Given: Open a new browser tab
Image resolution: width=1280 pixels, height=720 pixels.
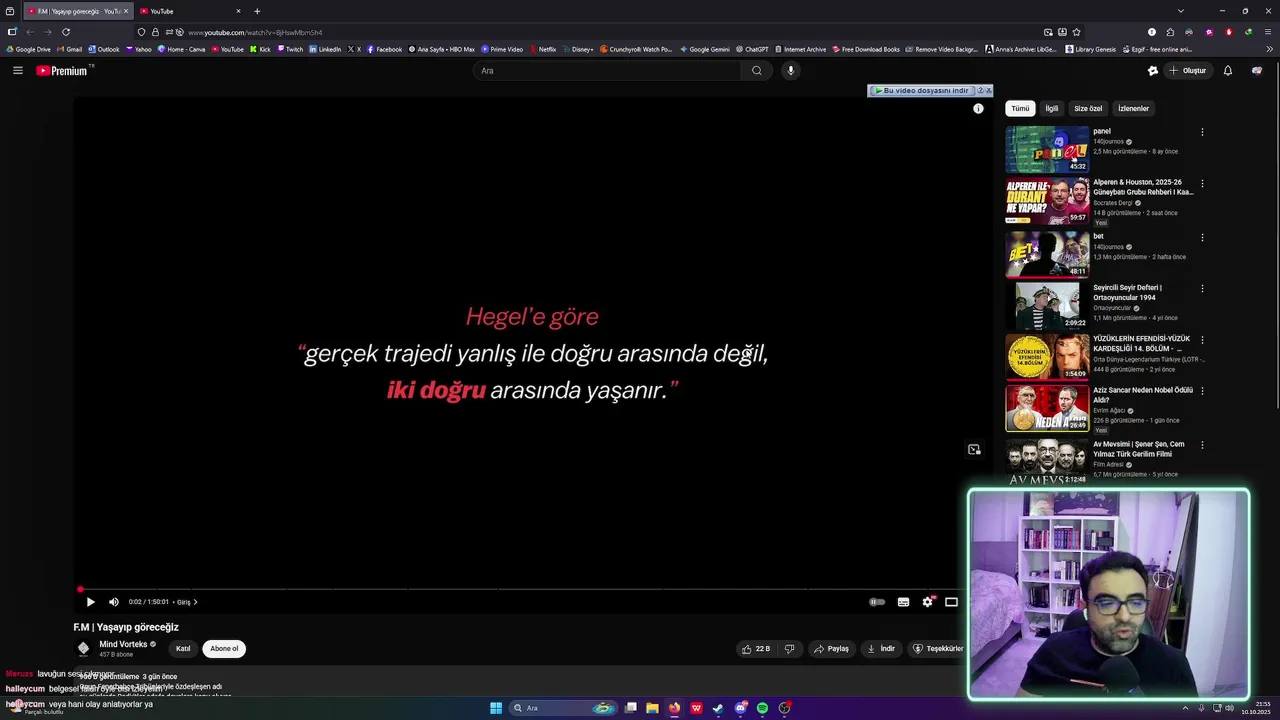Looking at the screenshot, I should click(x=257, y=11).
